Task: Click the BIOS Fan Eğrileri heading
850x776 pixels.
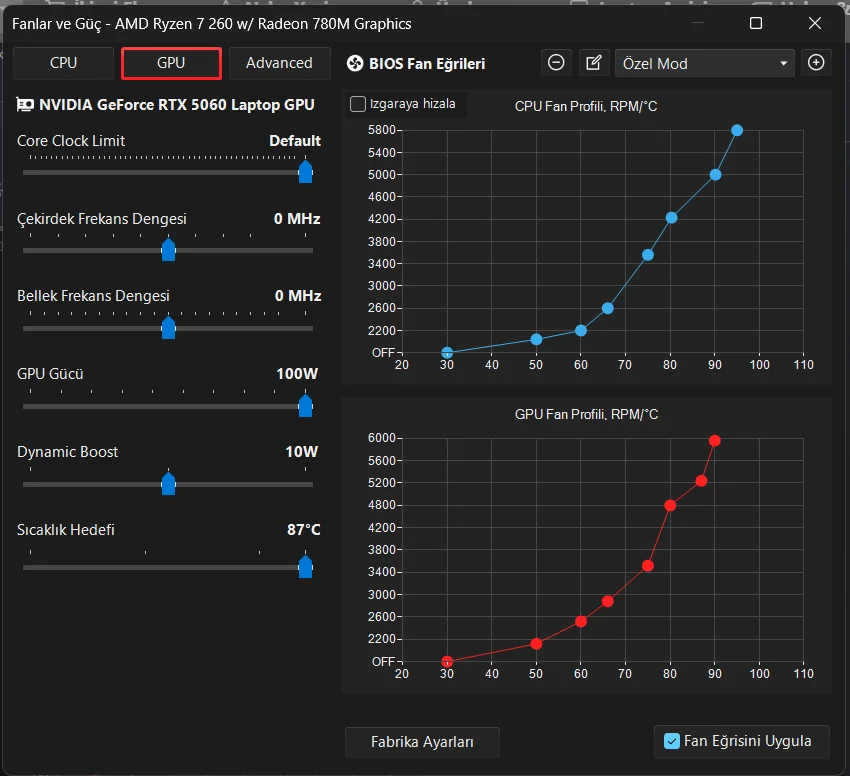Action: [427, 63]
